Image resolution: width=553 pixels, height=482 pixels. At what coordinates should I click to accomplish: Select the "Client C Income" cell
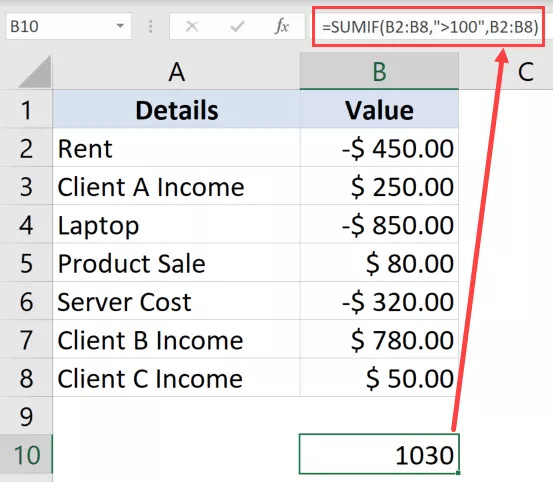pyautogui.click(x=176, y=378)
